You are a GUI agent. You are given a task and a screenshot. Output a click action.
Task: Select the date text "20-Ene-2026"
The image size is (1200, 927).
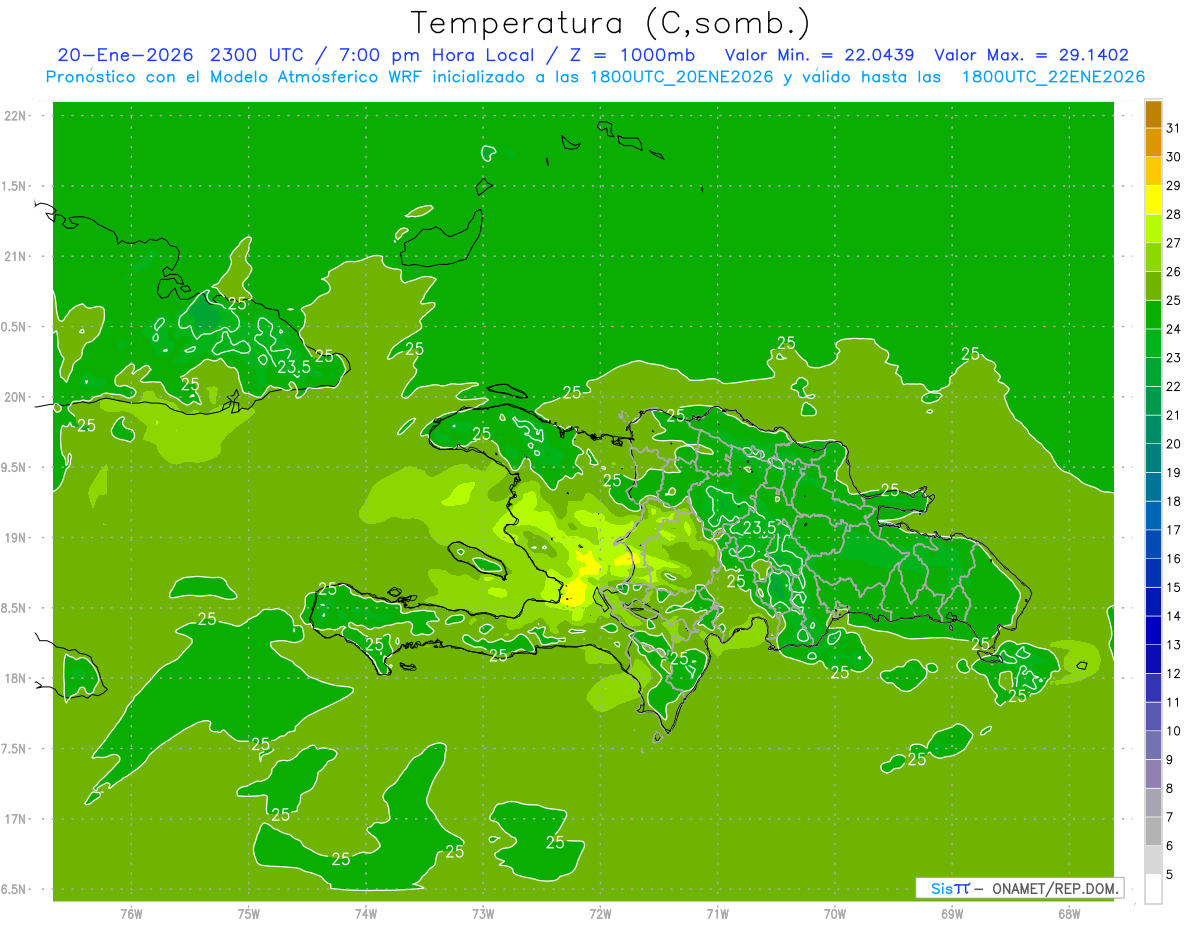[x=125, y=55]
